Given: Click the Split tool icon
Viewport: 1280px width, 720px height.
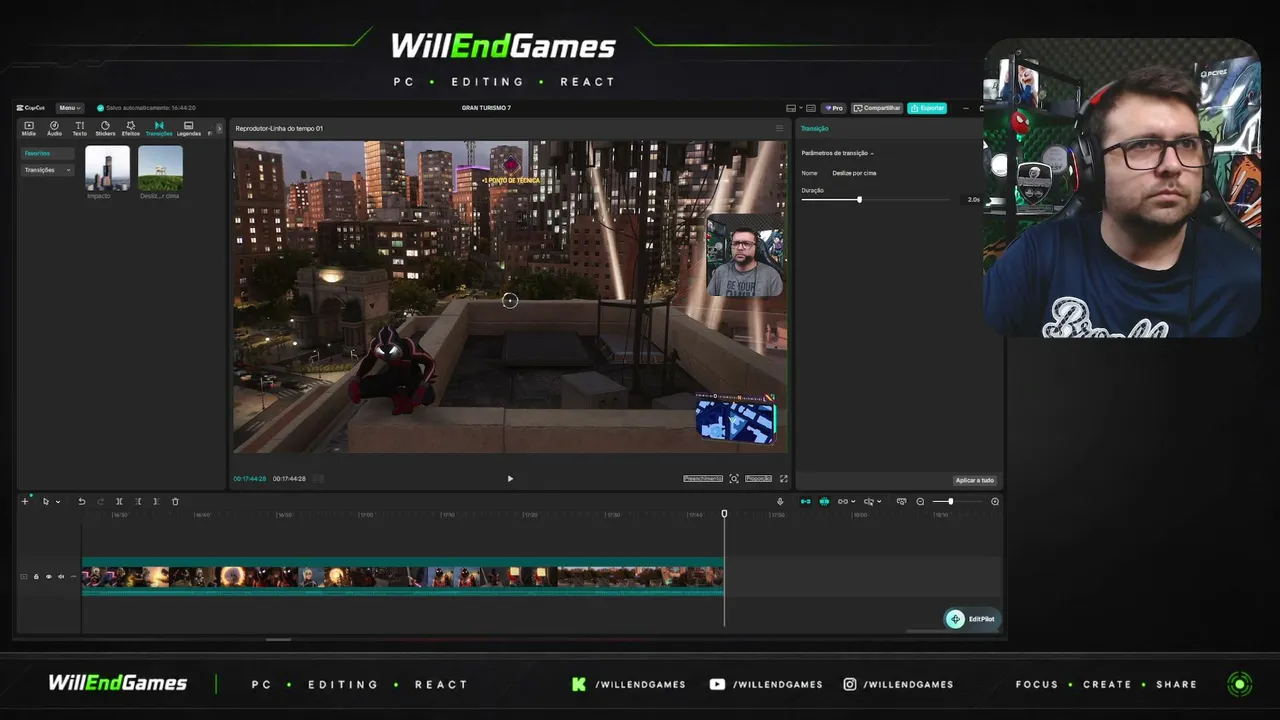Looking at the screenshot, I should [119, 502].
